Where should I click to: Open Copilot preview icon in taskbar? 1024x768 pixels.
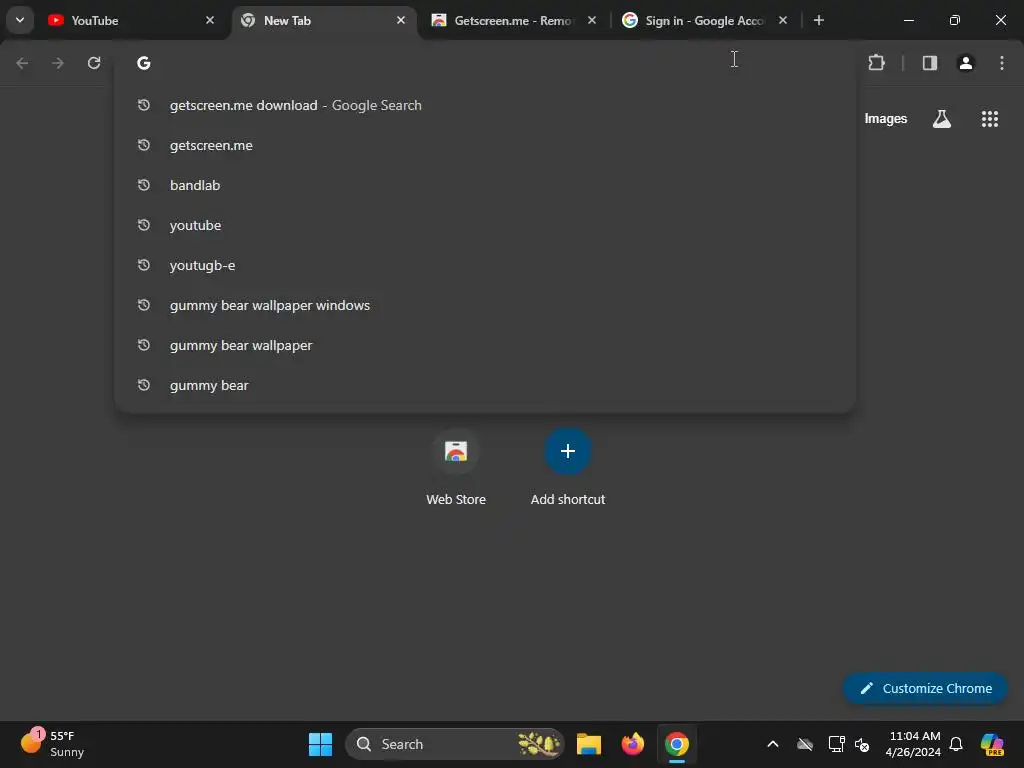point(992,744)
